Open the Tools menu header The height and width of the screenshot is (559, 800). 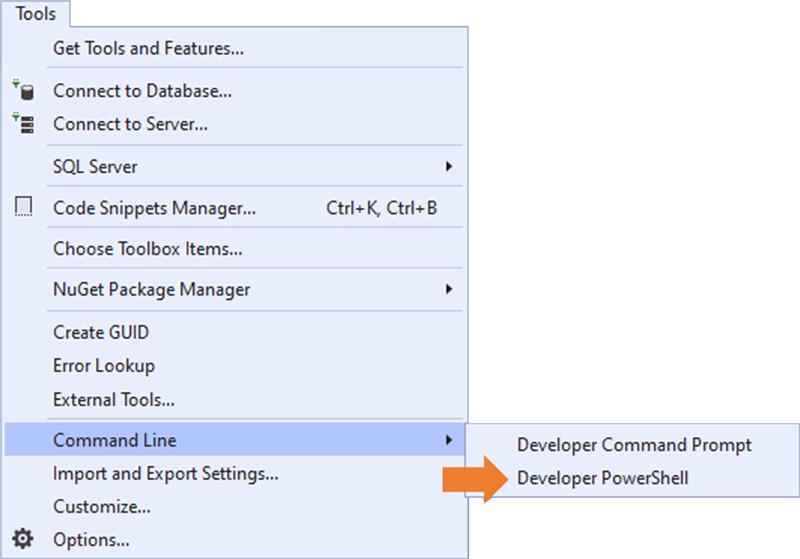[35, 13]
